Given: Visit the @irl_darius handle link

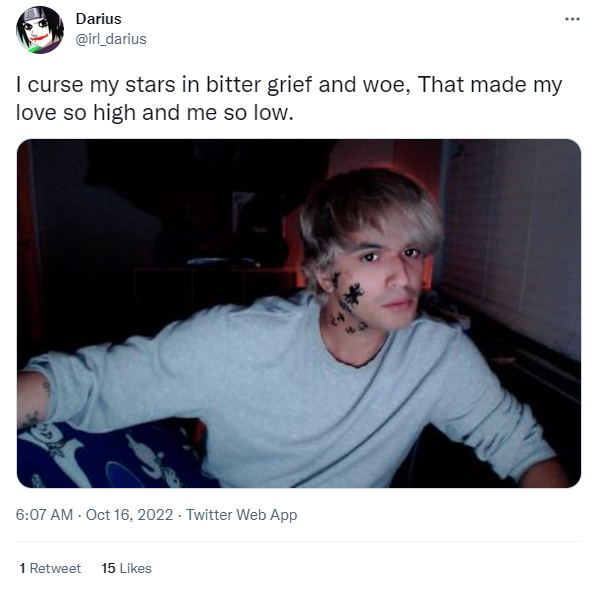Looking at the screenshot, I should point(111,39).
